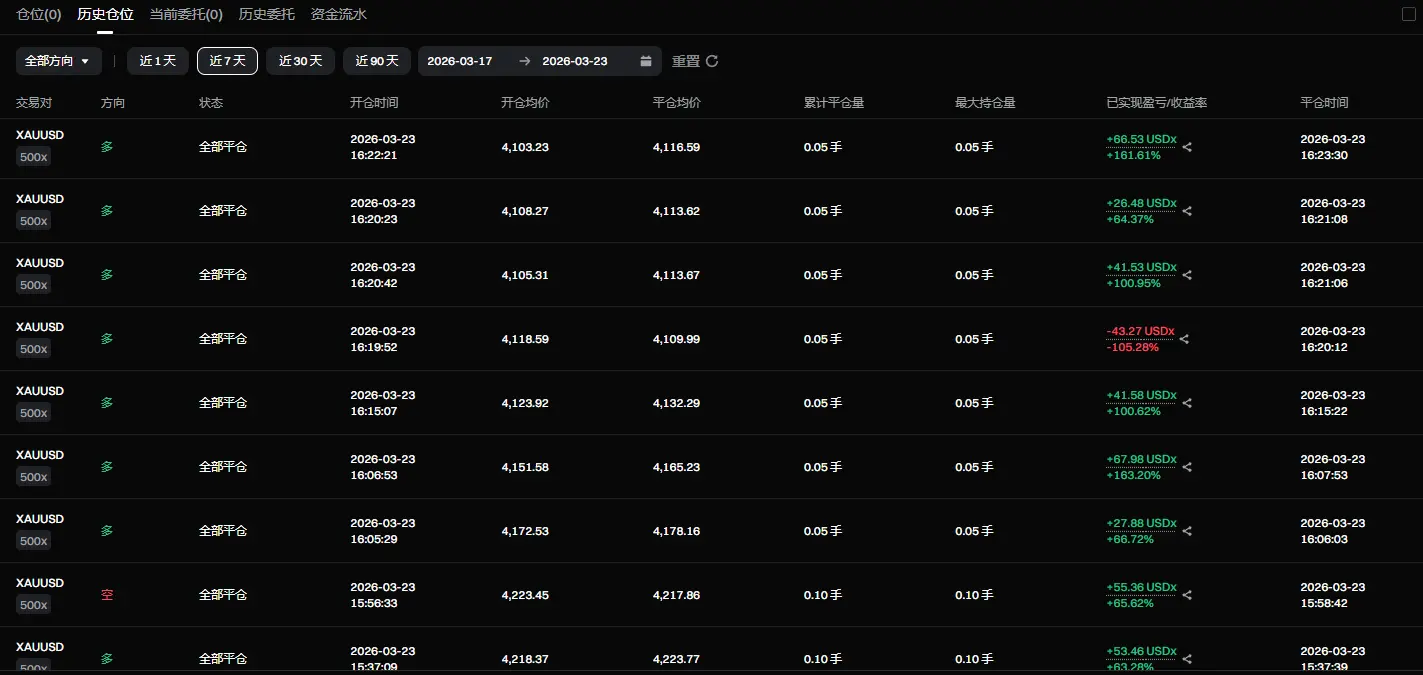Share the +41.53 USDx trade result

pyautogui.click(x=1187, y=275)
